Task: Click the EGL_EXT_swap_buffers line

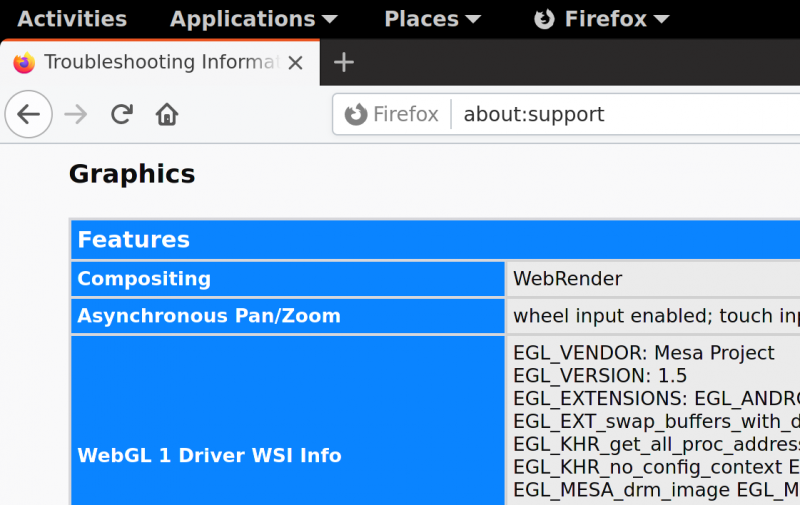Action: [x=656, y=421]
